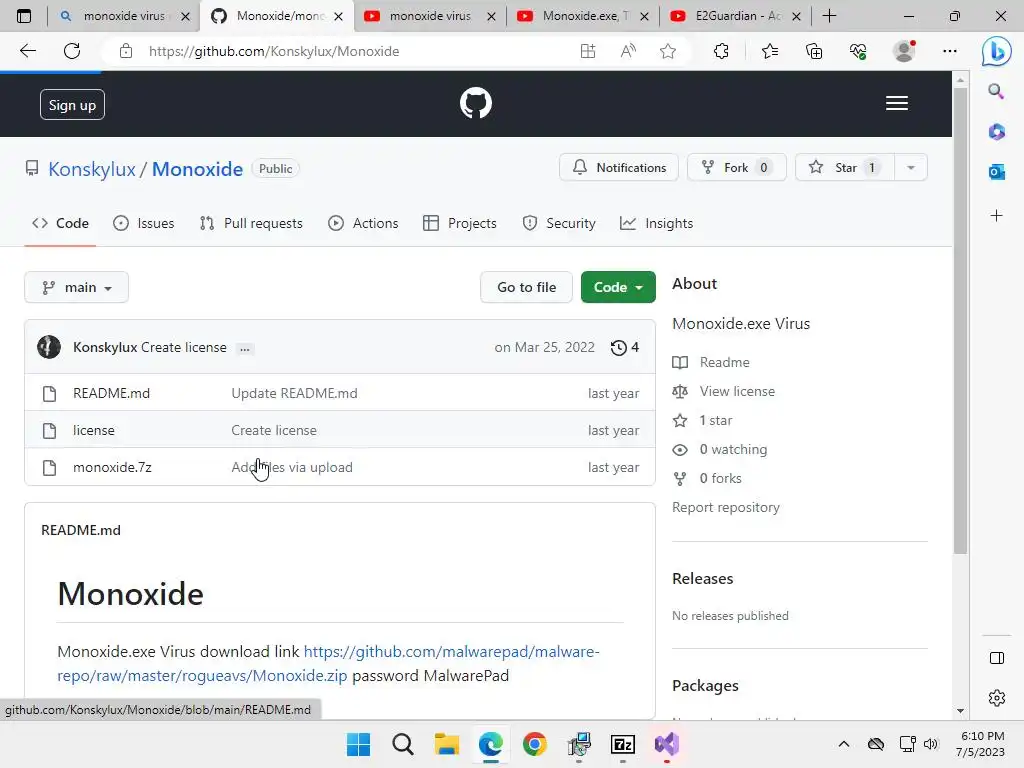Image resolution: width=1024 pixels, height=768 pixels.
Task: Switch to the Actions tab
Action: pos(363,223)
